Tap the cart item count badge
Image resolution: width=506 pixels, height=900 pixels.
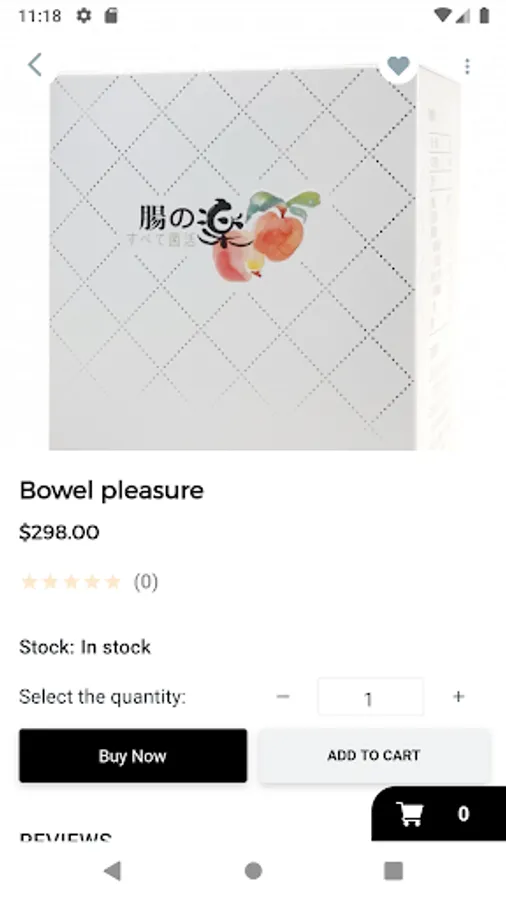tap(463, 813)
